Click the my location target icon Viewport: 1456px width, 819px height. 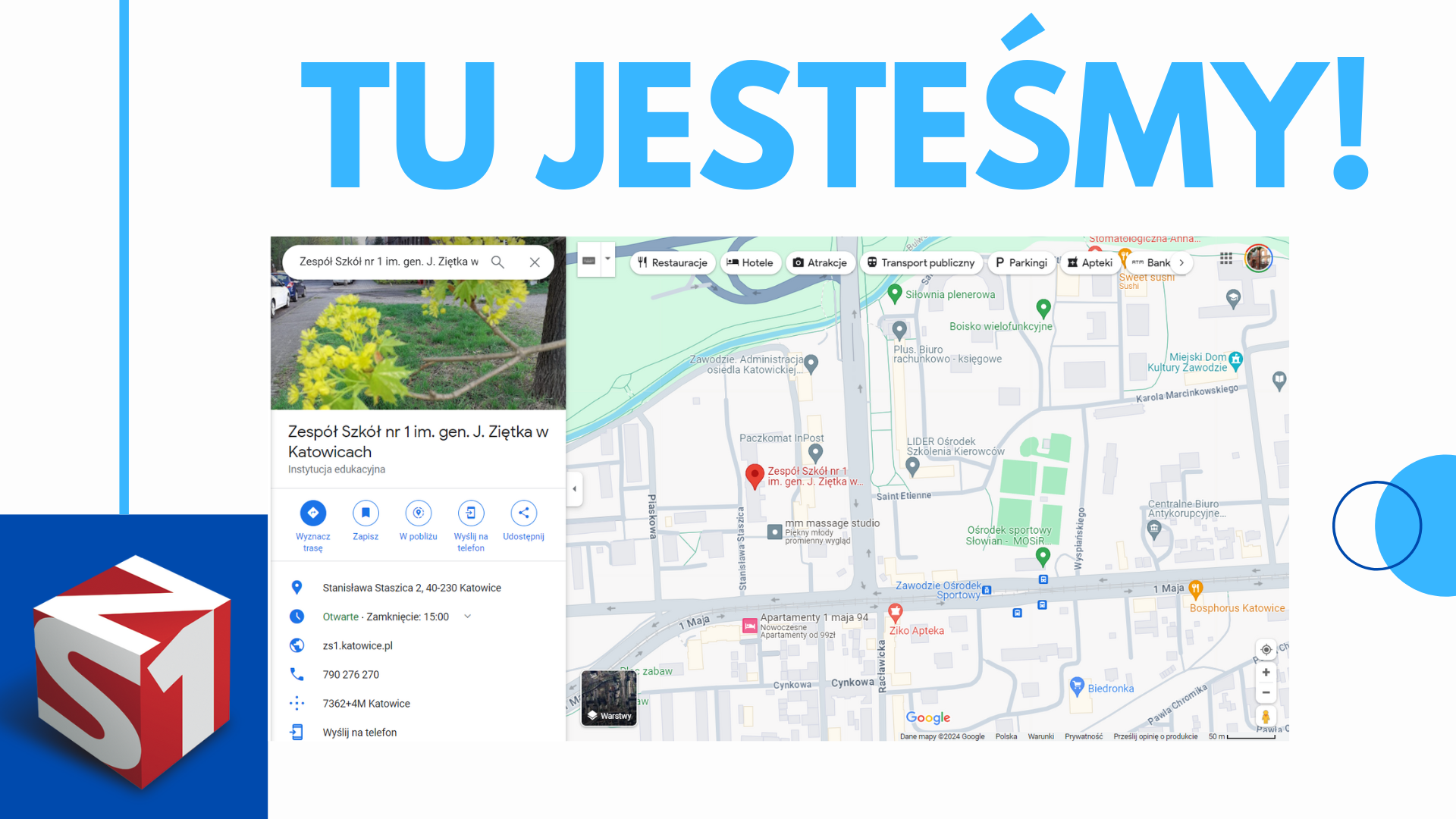1266,649
